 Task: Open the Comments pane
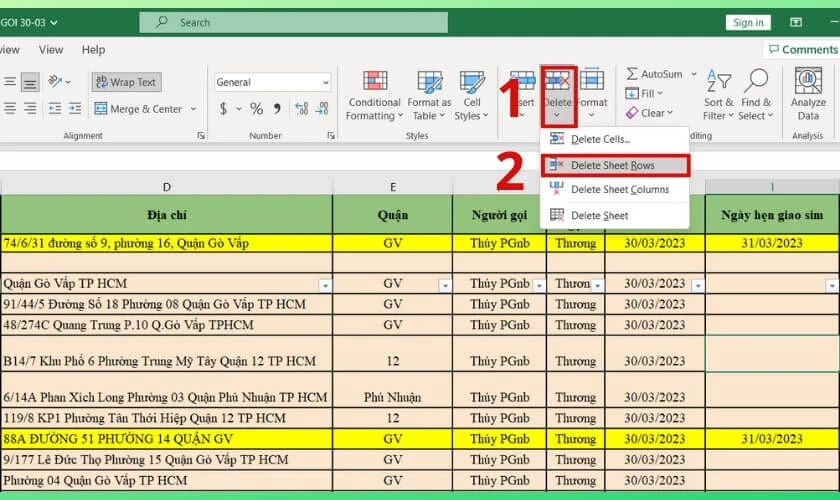coord(802,49)
